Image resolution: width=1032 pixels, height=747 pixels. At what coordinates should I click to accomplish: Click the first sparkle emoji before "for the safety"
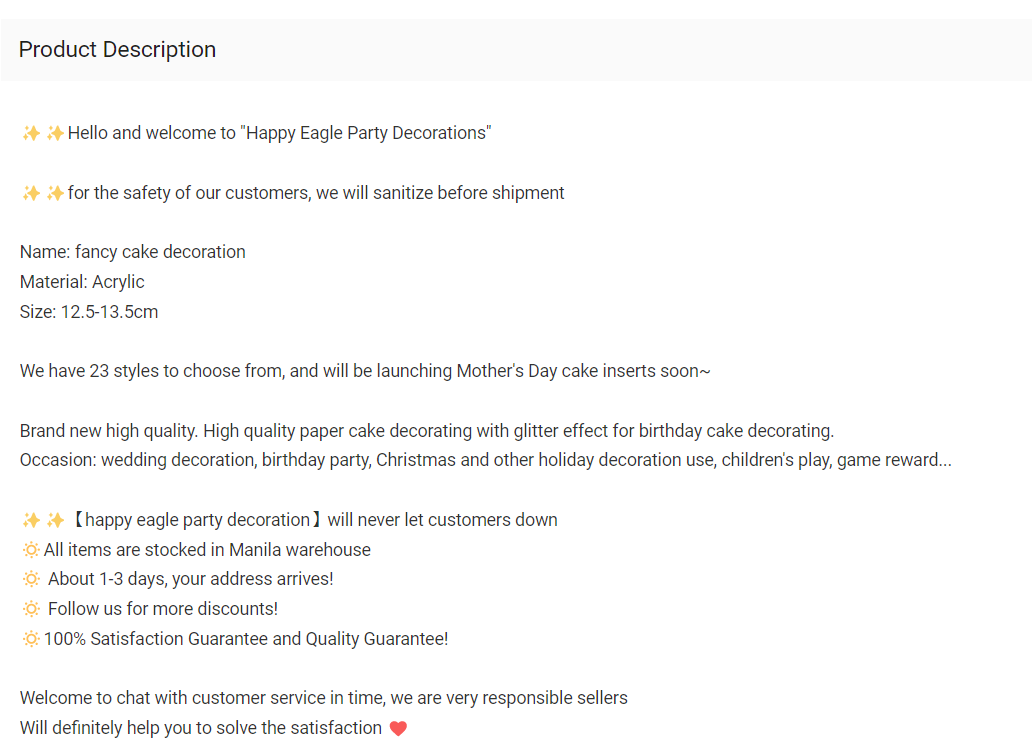coord(31,193)
